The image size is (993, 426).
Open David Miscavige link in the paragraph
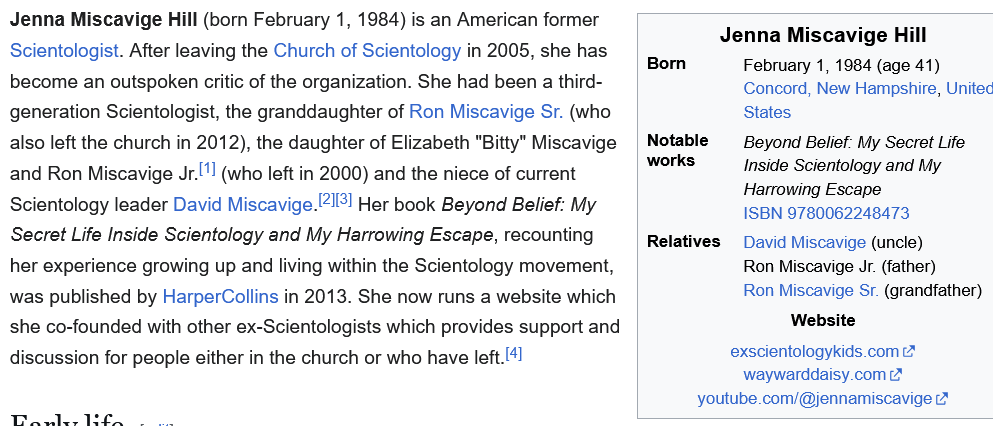tap(243, 204)
